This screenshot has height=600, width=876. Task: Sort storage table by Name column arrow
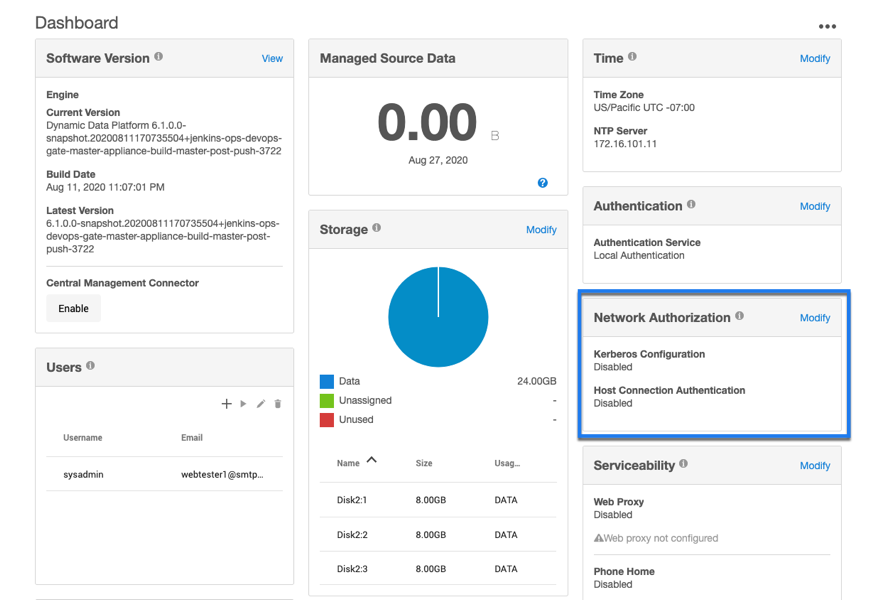(x=372, y=460)
